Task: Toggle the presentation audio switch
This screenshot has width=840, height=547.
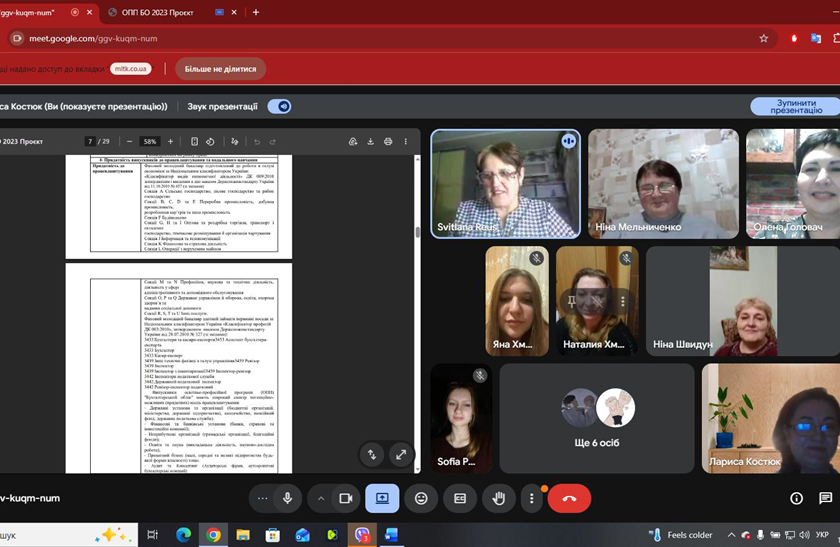Action: click(279, 106)
